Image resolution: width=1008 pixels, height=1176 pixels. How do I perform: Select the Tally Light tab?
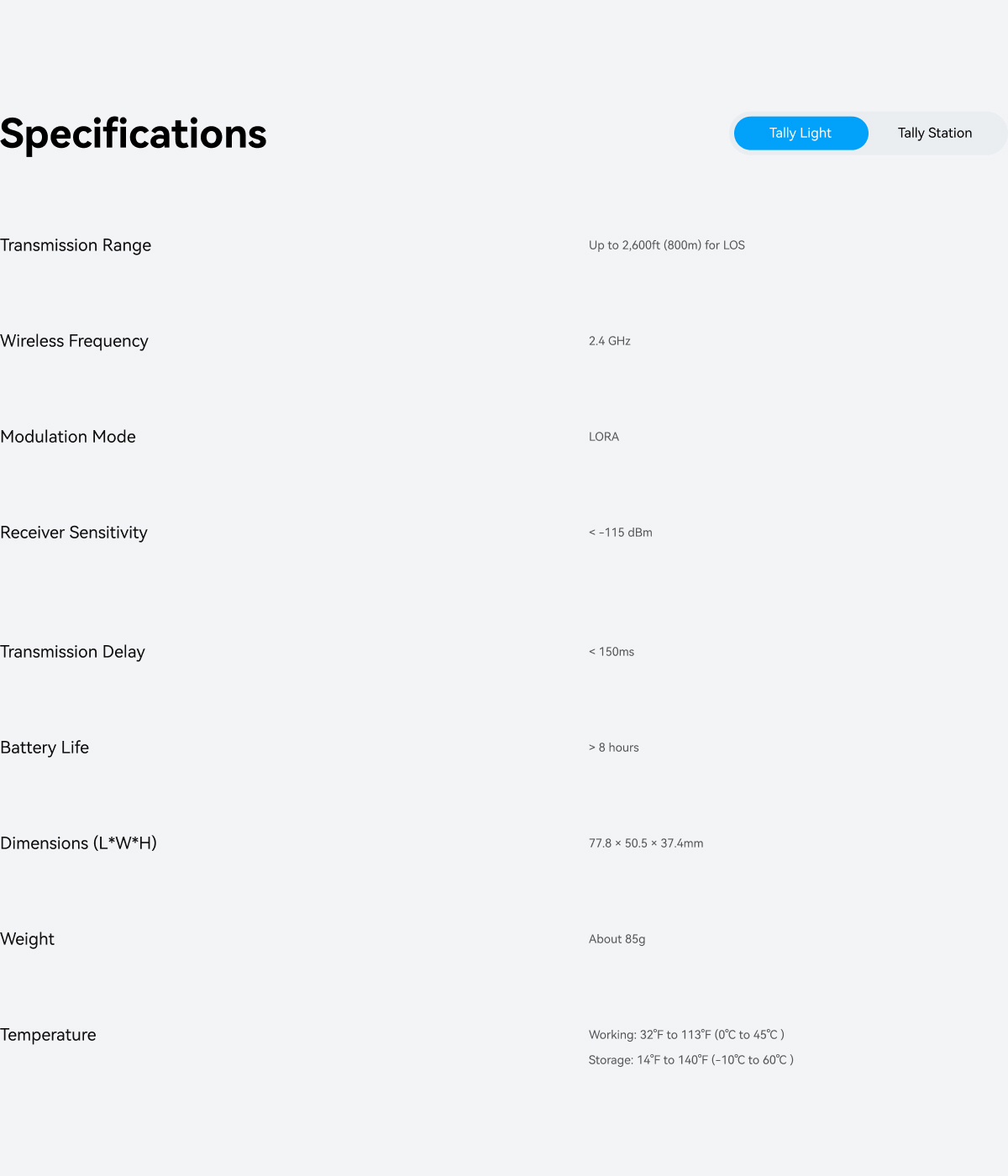[801, 133]
